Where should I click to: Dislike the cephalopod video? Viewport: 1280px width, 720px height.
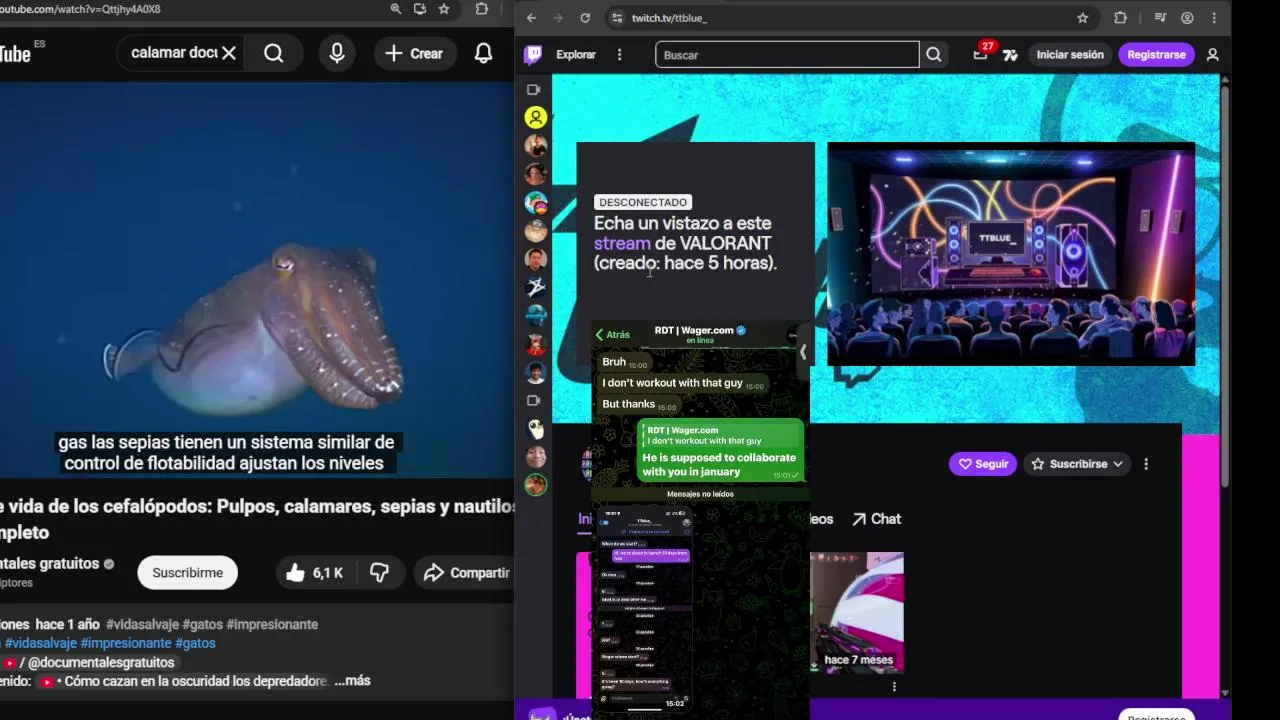pyautogui.click(x=379, y=573)
